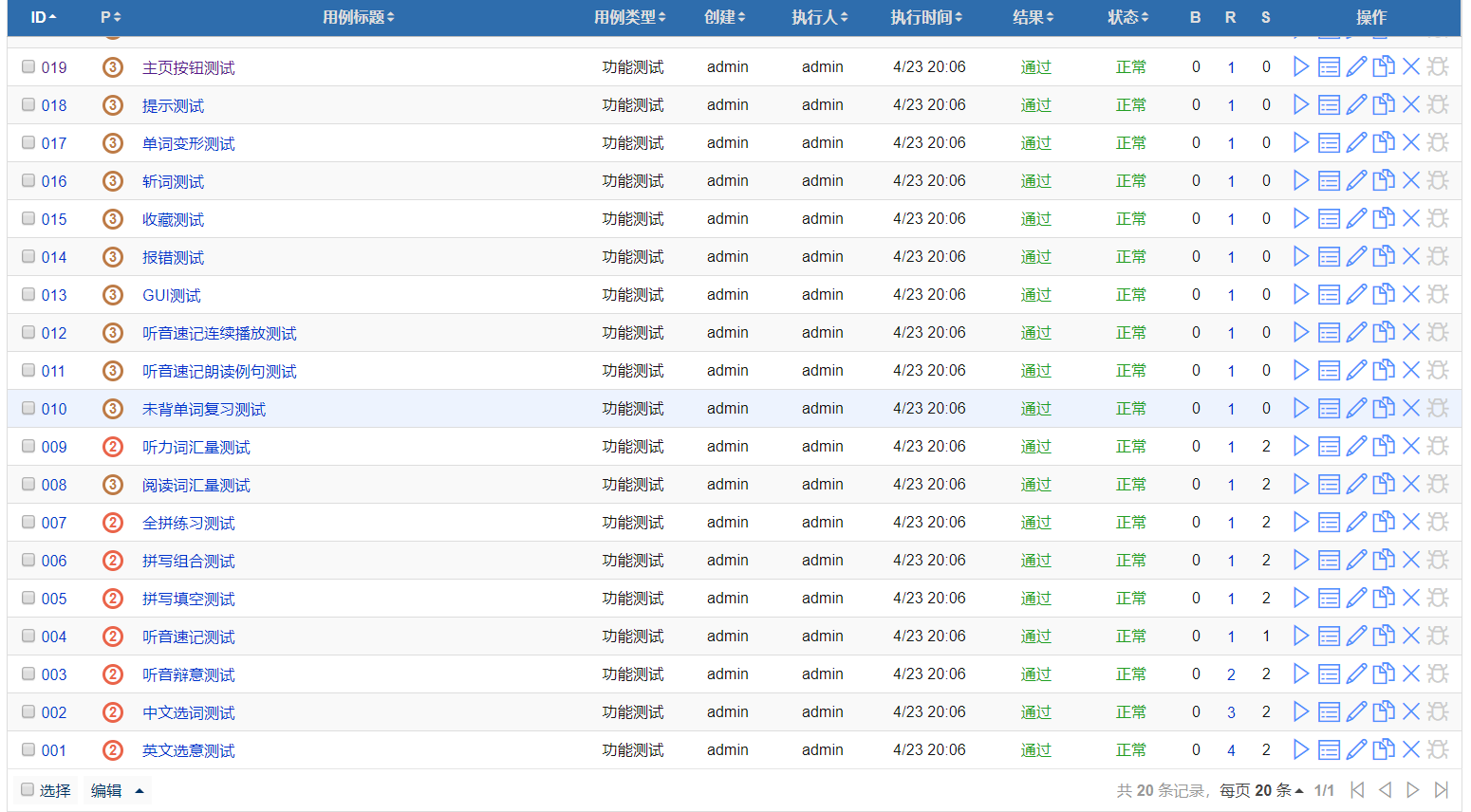
Task: Click run count 4 in case 001 row
Action: (1231, 750)
